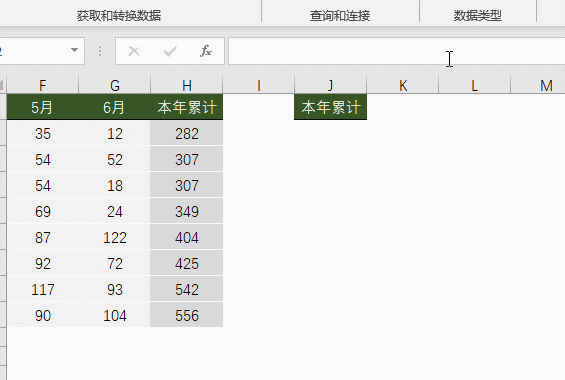Select the cell with value 72
The height and width of the screenshot is (380, 565).
point(115,263)
